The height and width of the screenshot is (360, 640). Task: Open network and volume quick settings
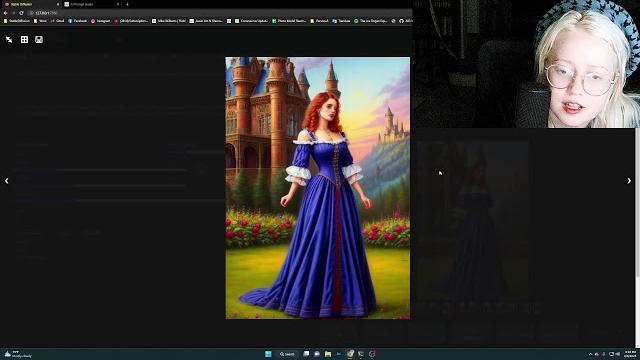614,354
